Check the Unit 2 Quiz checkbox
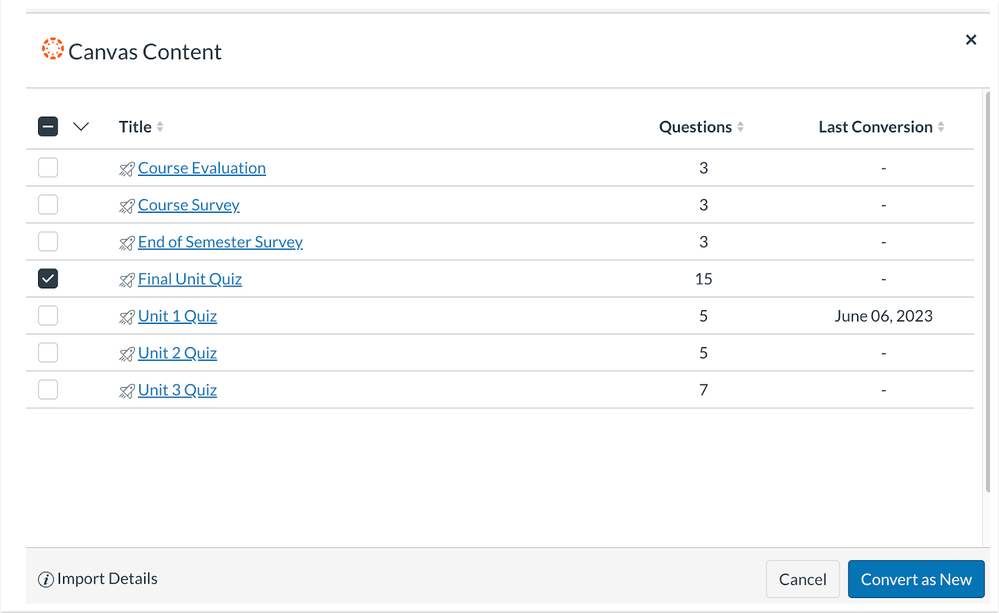This screenshot has width=999, height=613. pyautogui.click(x=48, y=352)
